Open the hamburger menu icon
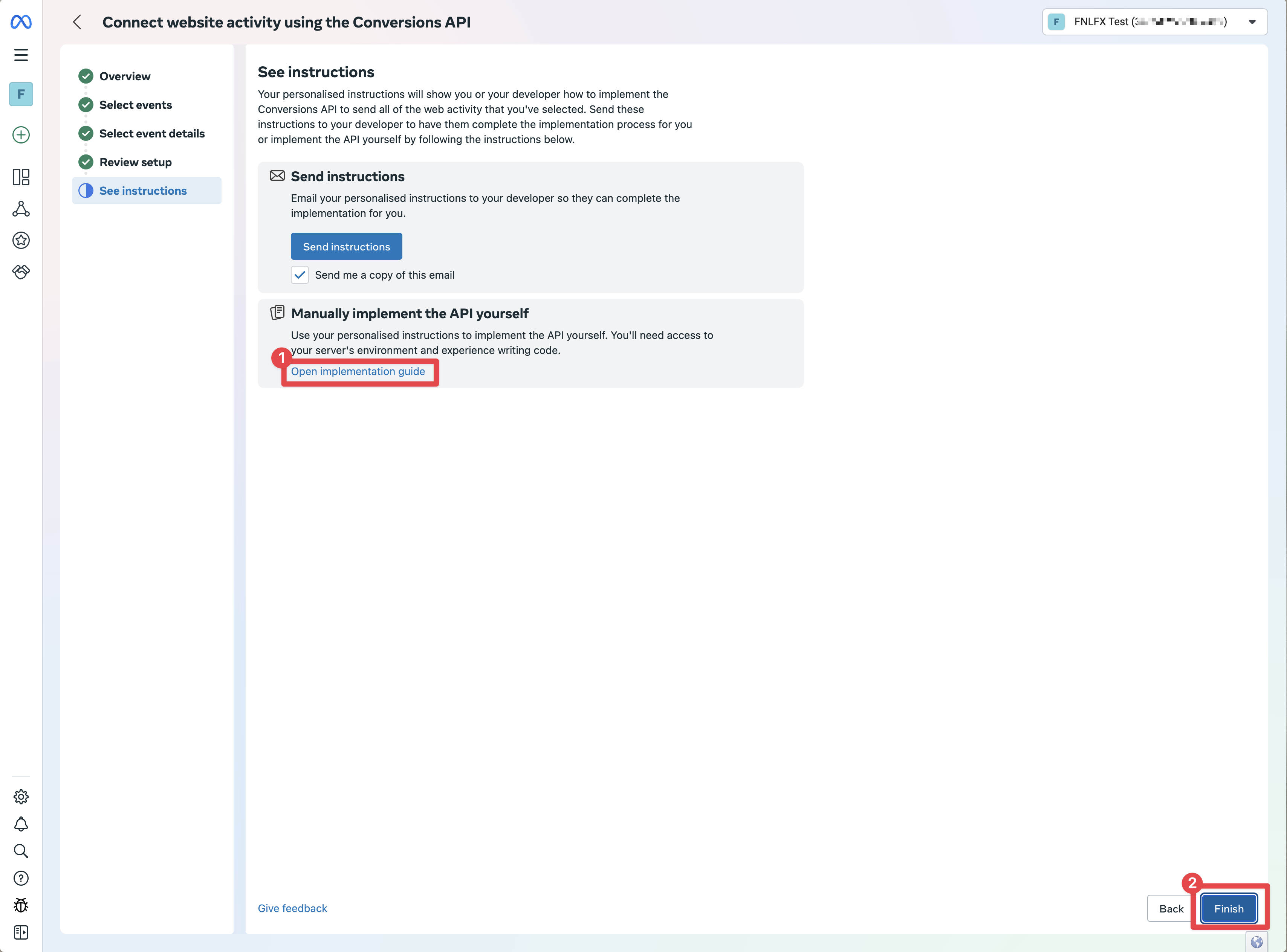Image resolution: width=1287 pixels, height=952 pixels. (x=21, y=55)
